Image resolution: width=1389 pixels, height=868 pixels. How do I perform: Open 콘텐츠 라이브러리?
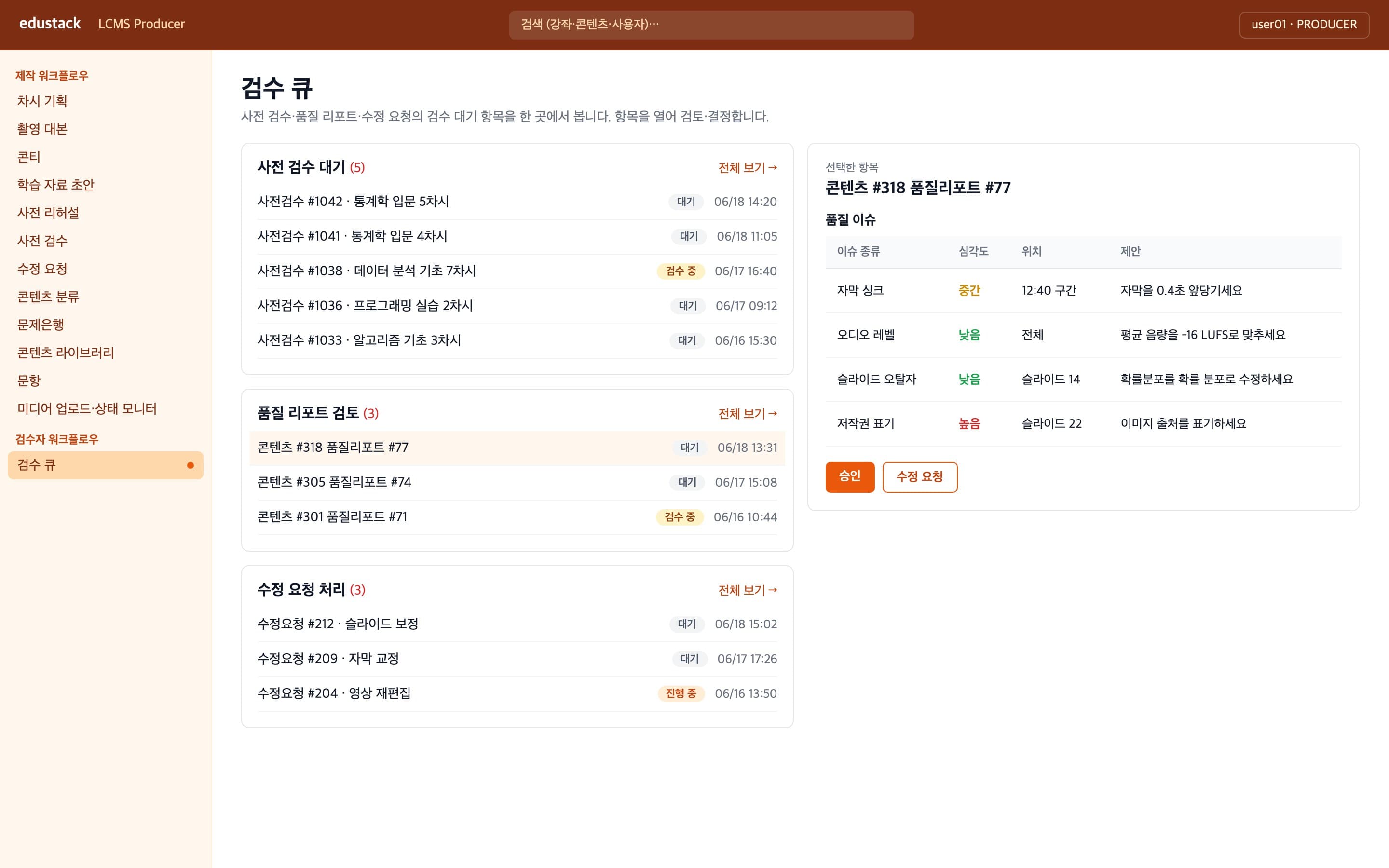pos(106,353)
